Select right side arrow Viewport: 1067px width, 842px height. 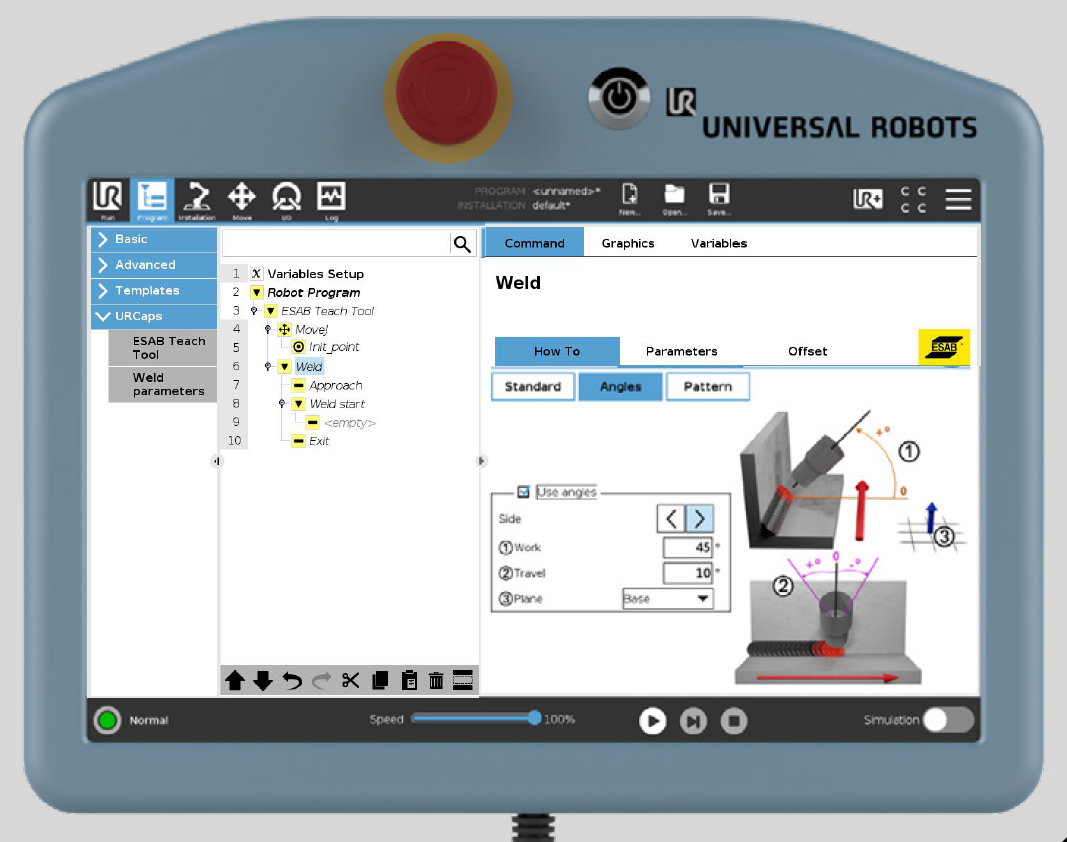click(x=700, y=519)
